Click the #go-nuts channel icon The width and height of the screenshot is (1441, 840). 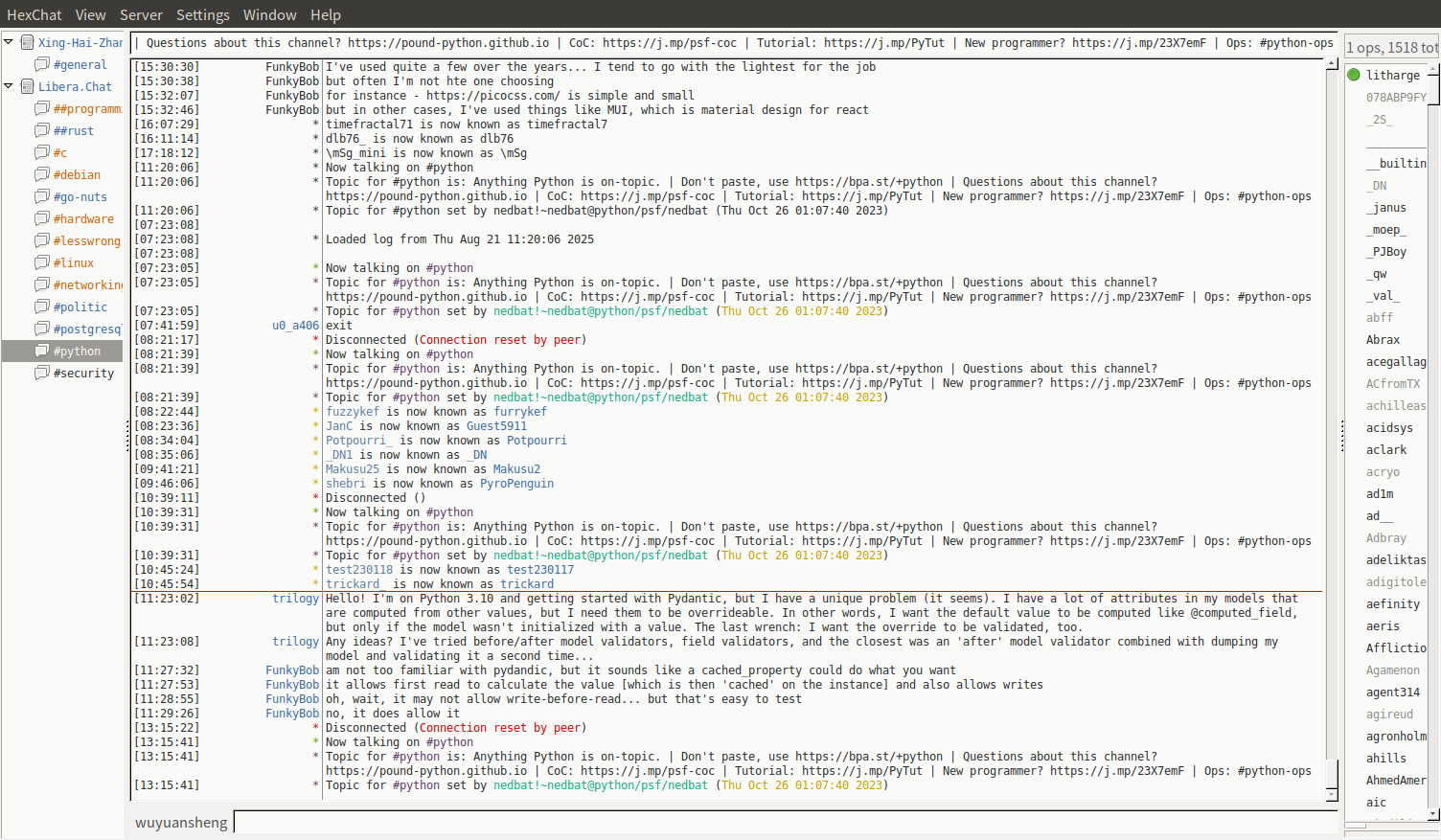coord(42,196)
